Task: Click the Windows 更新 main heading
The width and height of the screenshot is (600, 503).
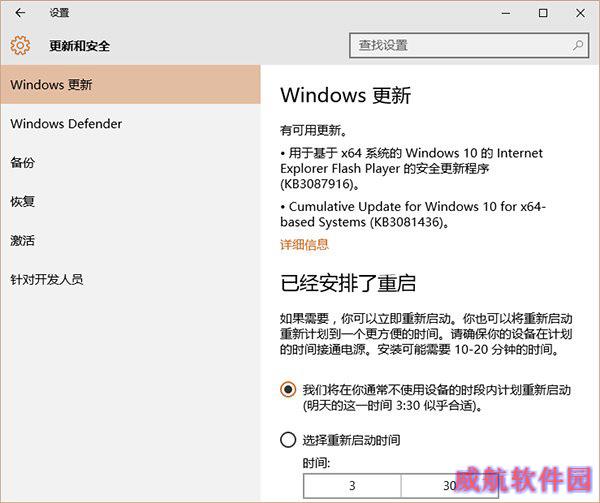Action: coord(346,95)
